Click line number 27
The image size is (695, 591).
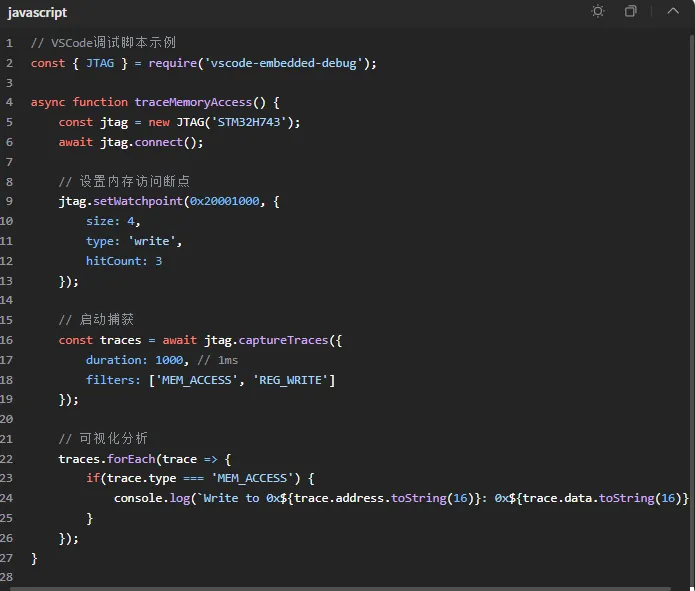pos(7,558)
